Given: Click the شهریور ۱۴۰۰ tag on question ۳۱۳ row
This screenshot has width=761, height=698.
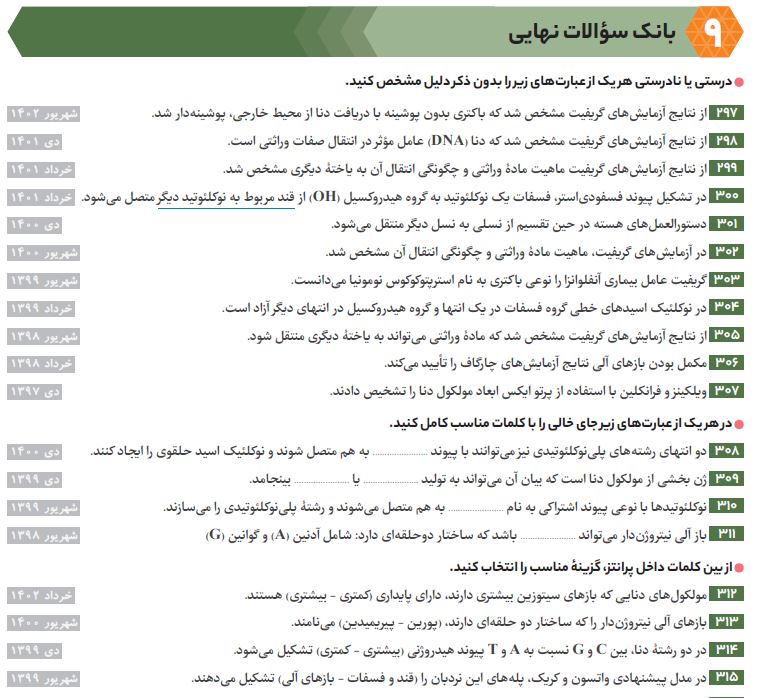Looking at the screenshot, I should [x=44, y=623].
